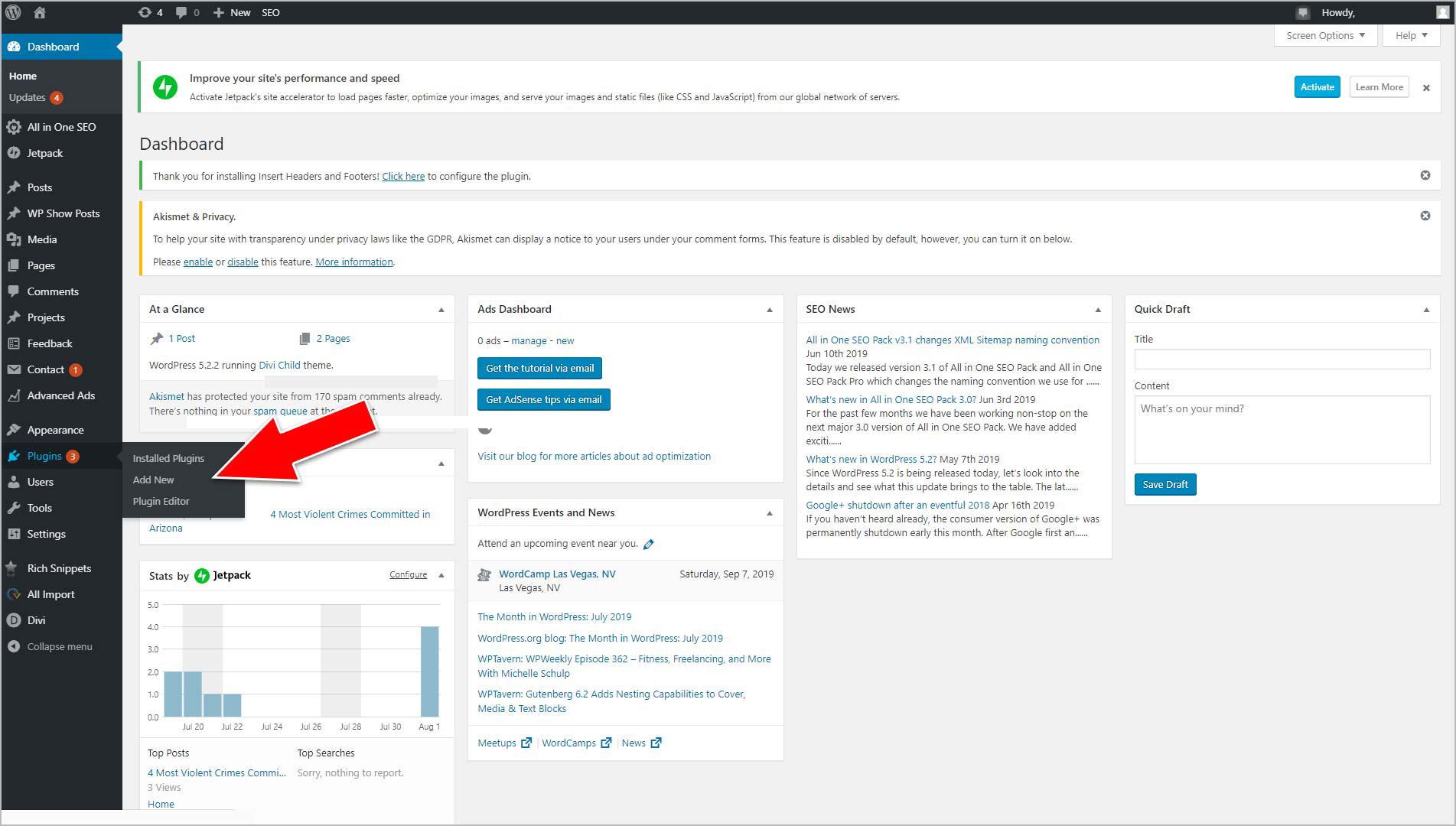Select Add New in Plugins submenu
1456x826 pixels.
tap(153, 480)
